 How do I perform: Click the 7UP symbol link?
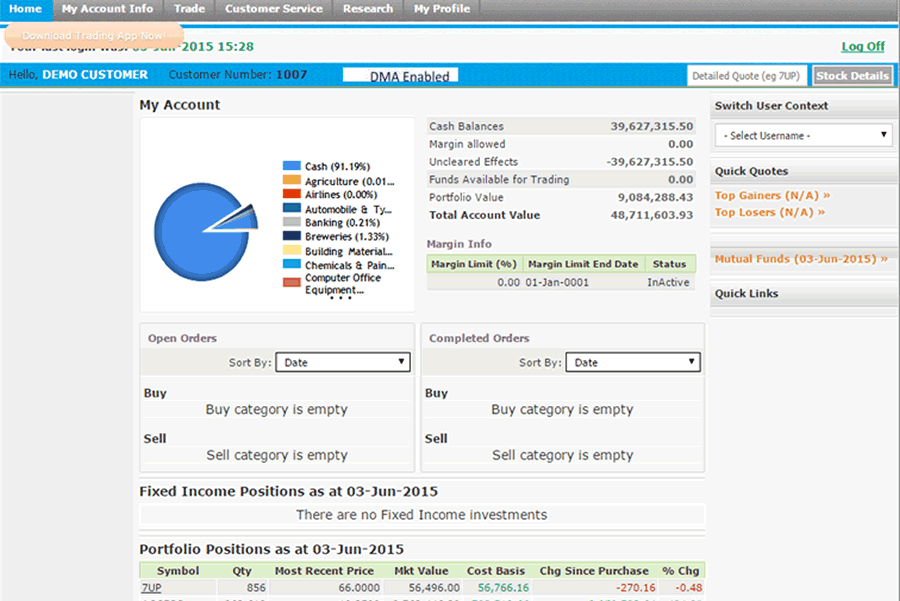coord(151,588)
